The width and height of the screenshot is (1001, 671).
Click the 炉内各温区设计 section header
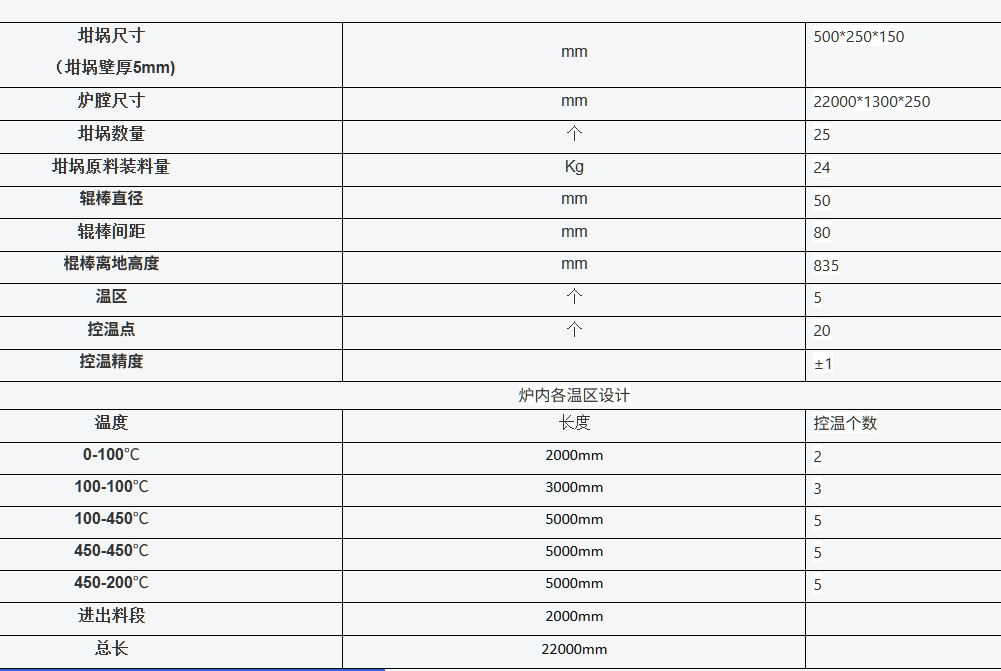click(x=574, y=395)
